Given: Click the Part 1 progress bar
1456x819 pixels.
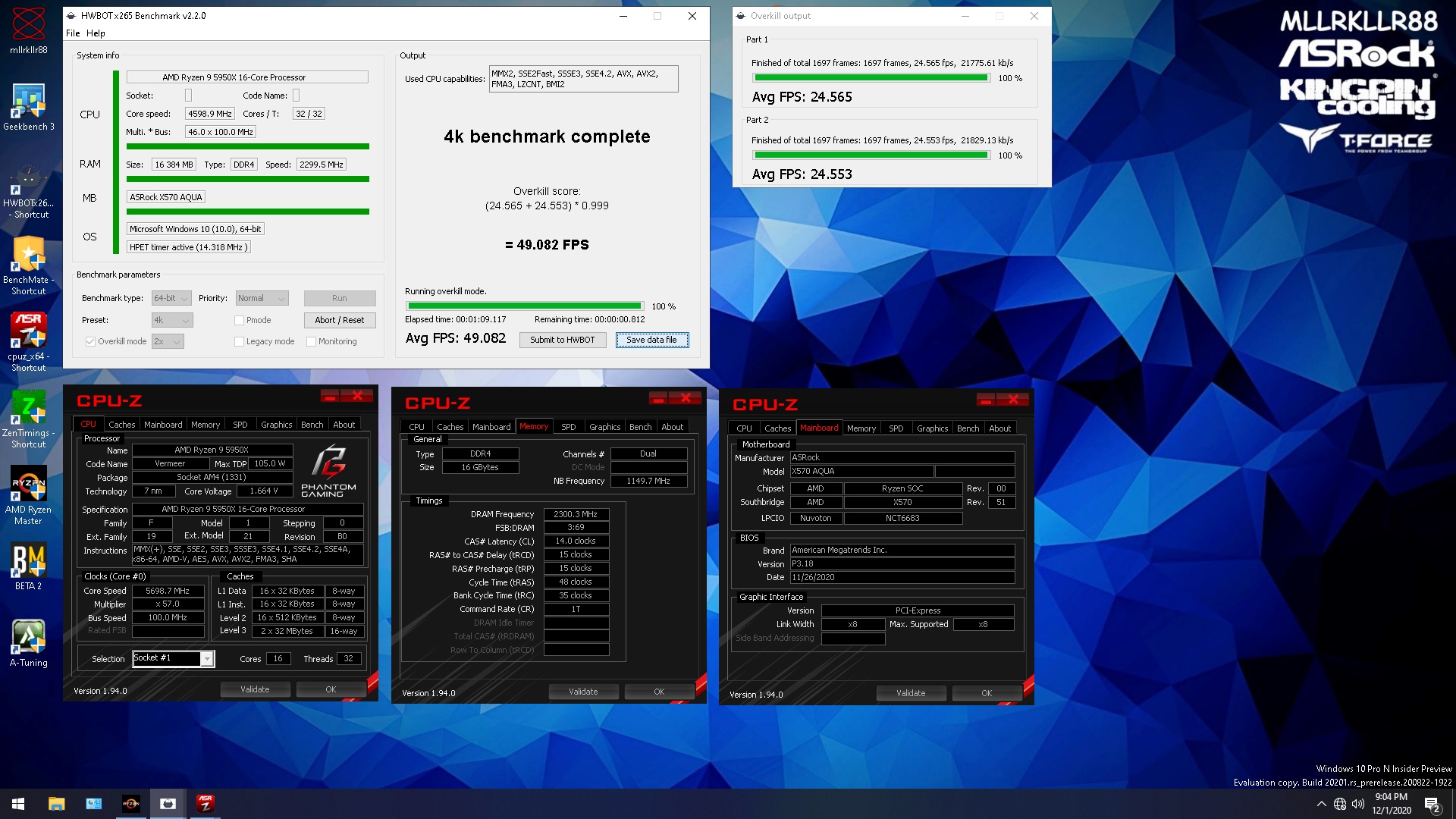Looking at the screenshot, I should click(x=871, y=78).
